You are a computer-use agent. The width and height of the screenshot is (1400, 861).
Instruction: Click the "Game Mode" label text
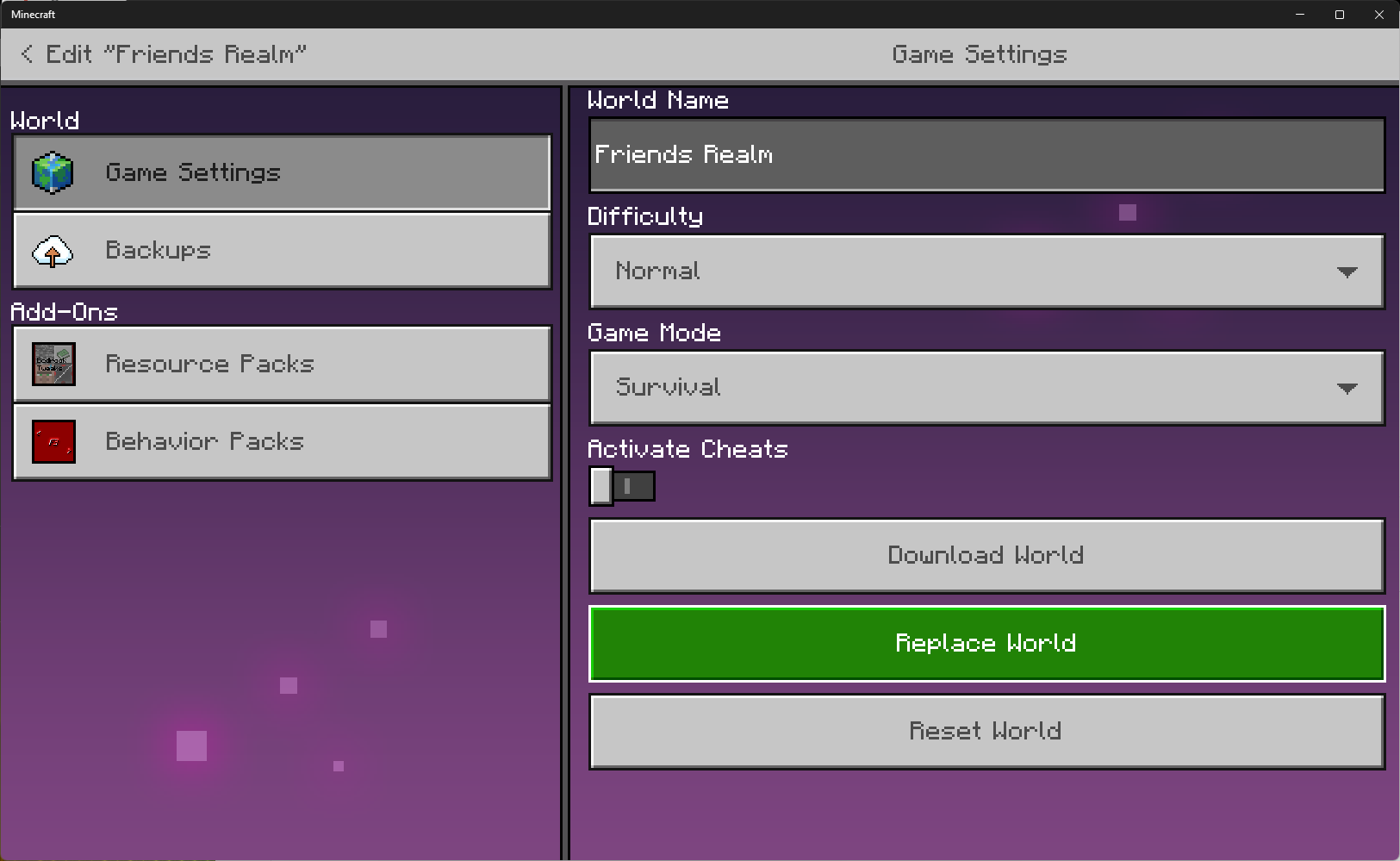(654, 333)
